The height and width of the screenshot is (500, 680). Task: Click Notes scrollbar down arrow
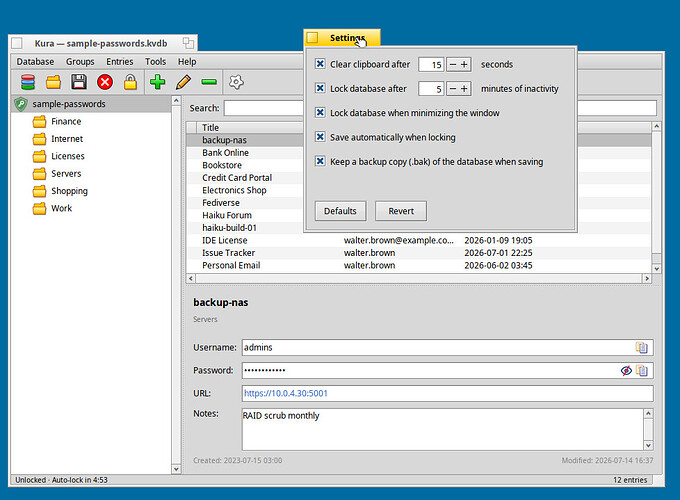(648, 445)
